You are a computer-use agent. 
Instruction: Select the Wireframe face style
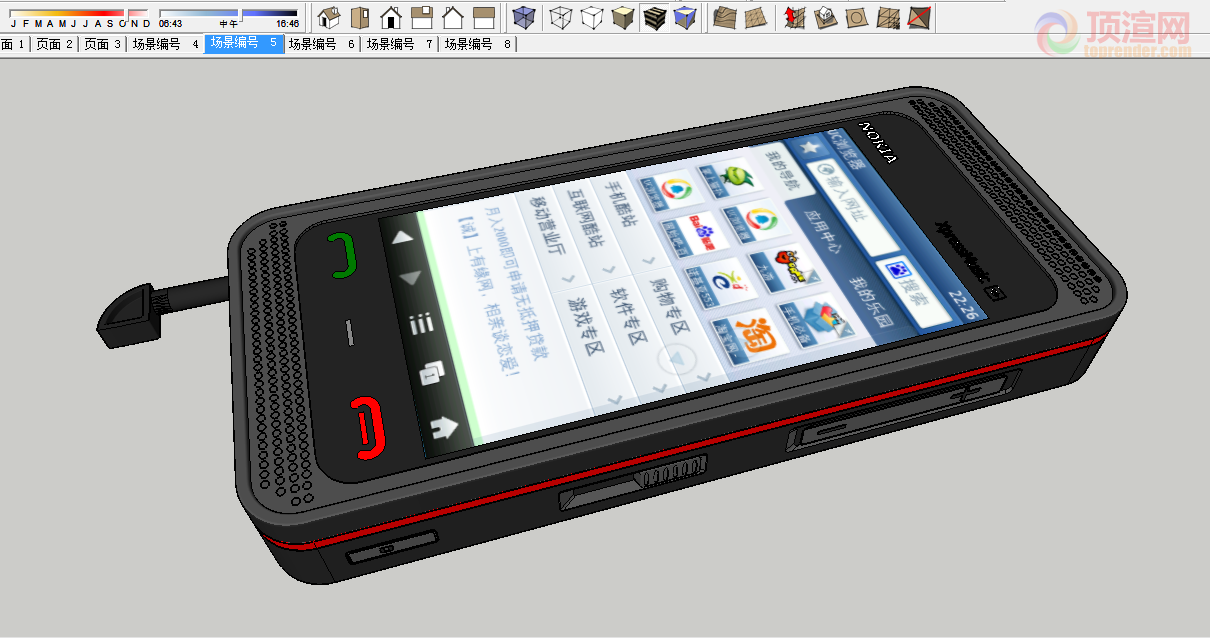[562, 17]
